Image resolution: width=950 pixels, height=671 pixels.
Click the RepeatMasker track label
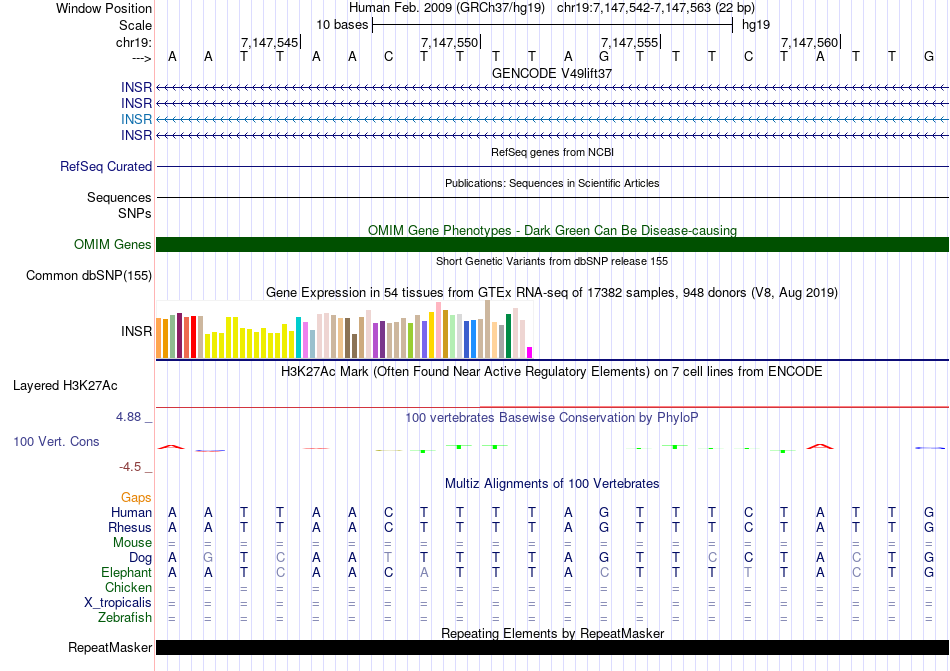(109, 648)
